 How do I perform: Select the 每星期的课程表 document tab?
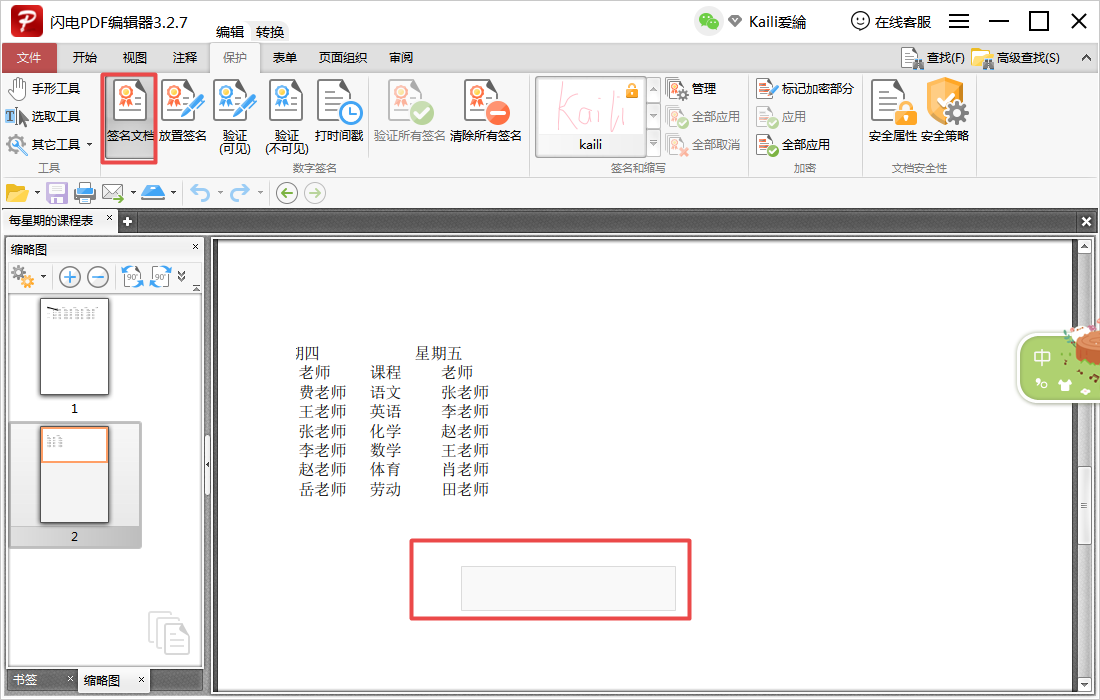[51, 221]
